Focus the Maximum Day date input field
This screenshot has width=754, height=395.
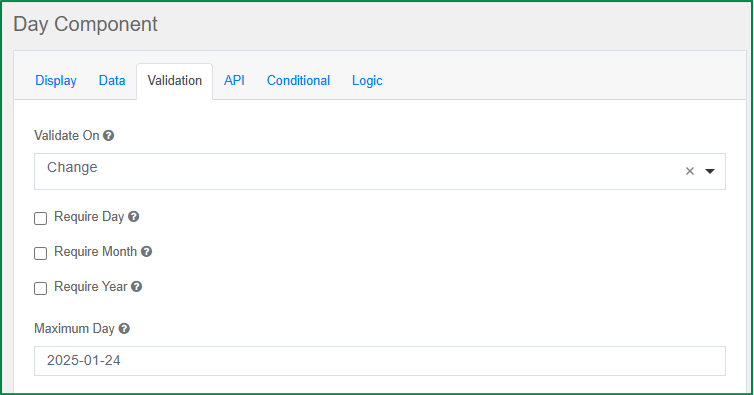coord(379,361)
